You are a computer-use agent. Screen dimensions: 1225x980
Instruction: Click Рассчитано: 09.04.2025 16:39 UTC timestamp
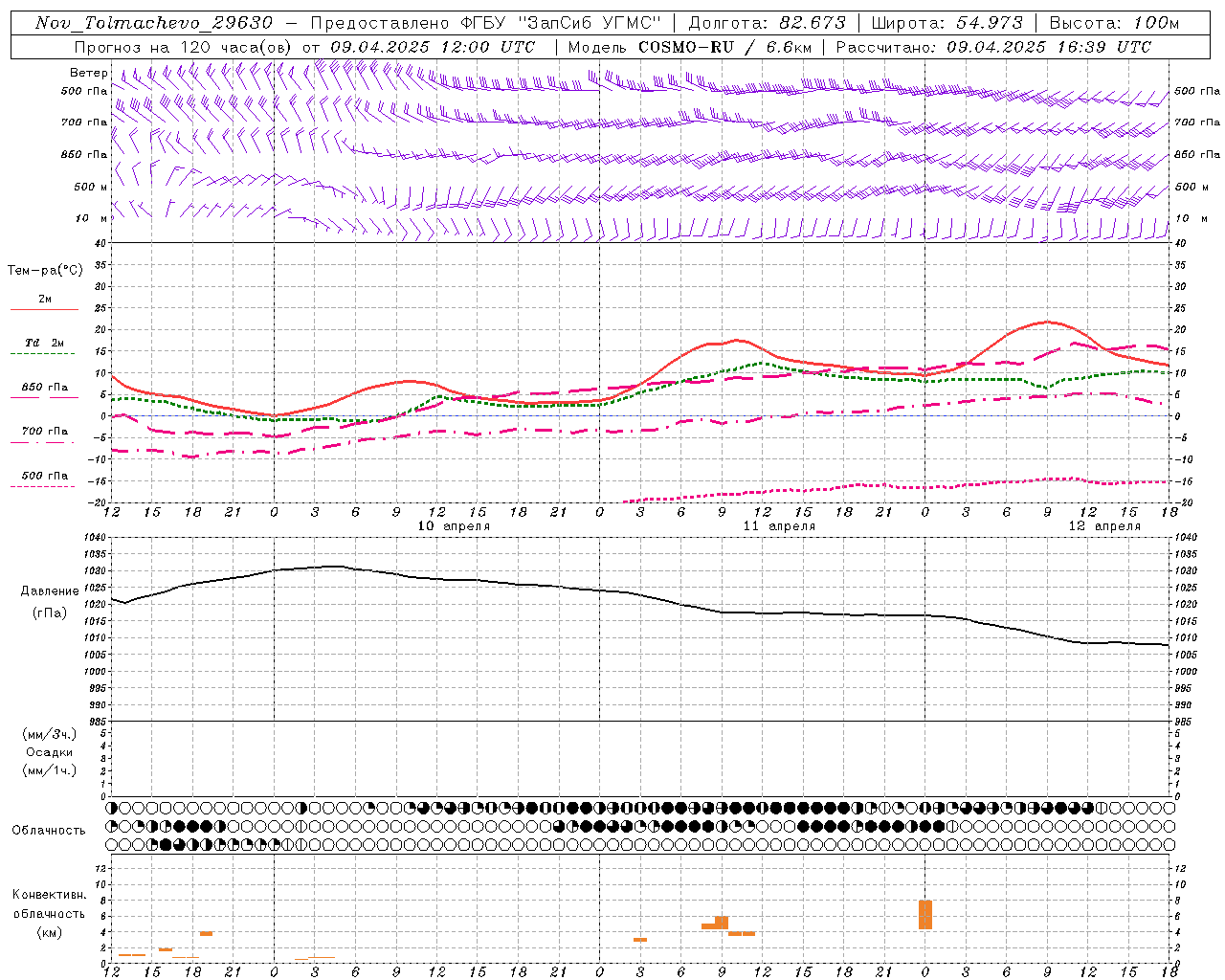pyautogui.click(x=993, y=47)
